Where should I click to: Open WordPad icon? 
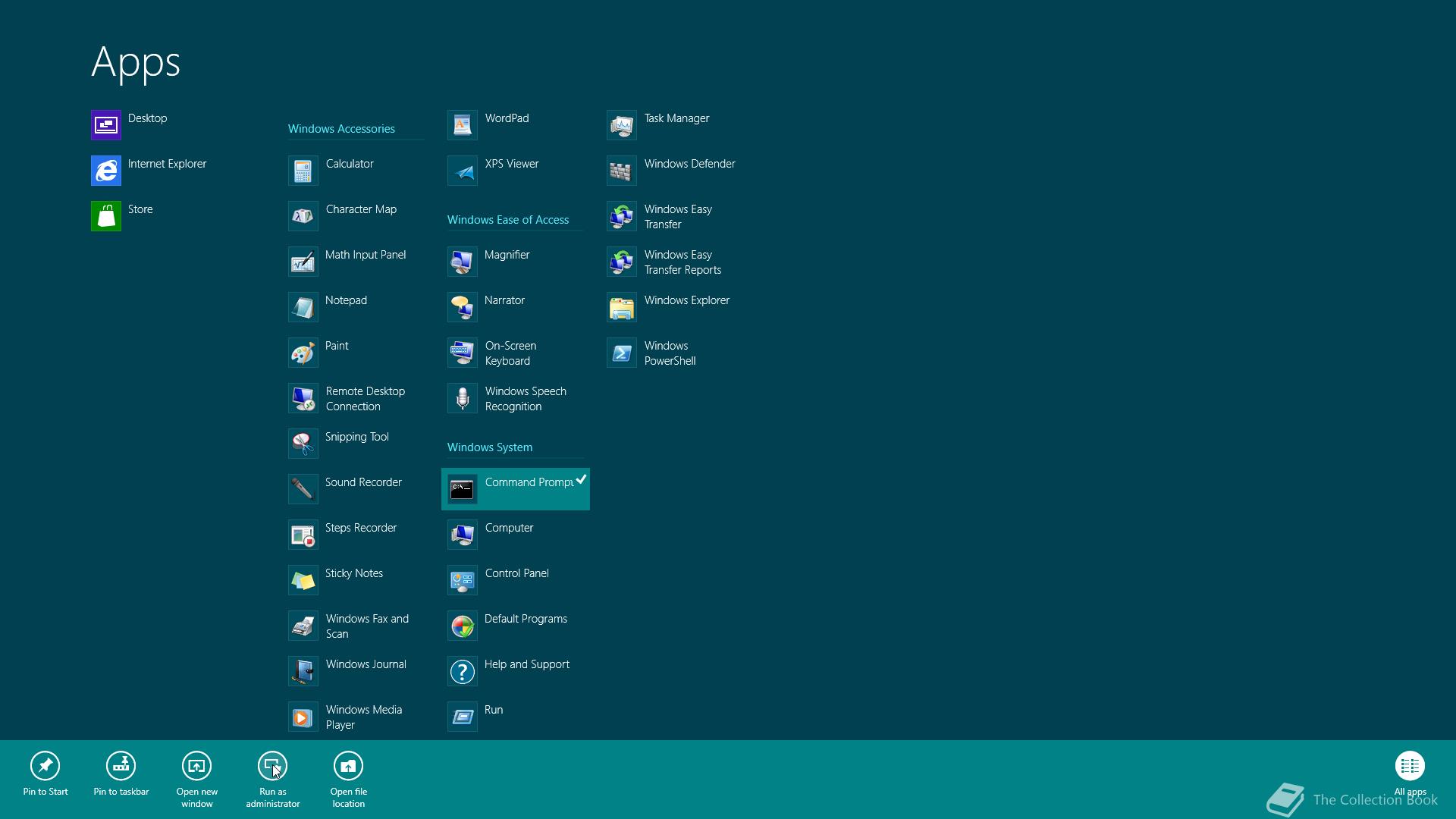463,125
